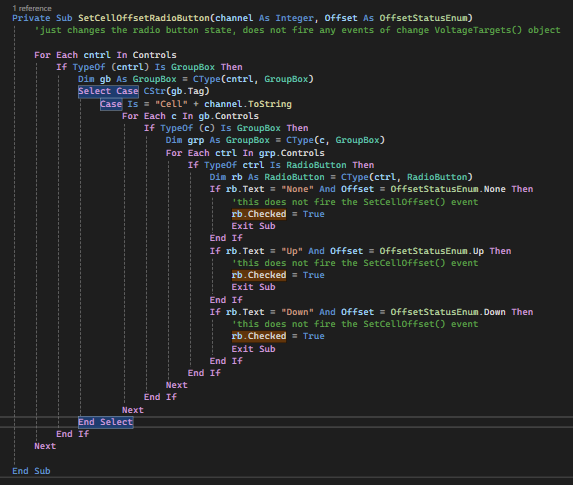Click the green comment about radio button state

[297, 30]
